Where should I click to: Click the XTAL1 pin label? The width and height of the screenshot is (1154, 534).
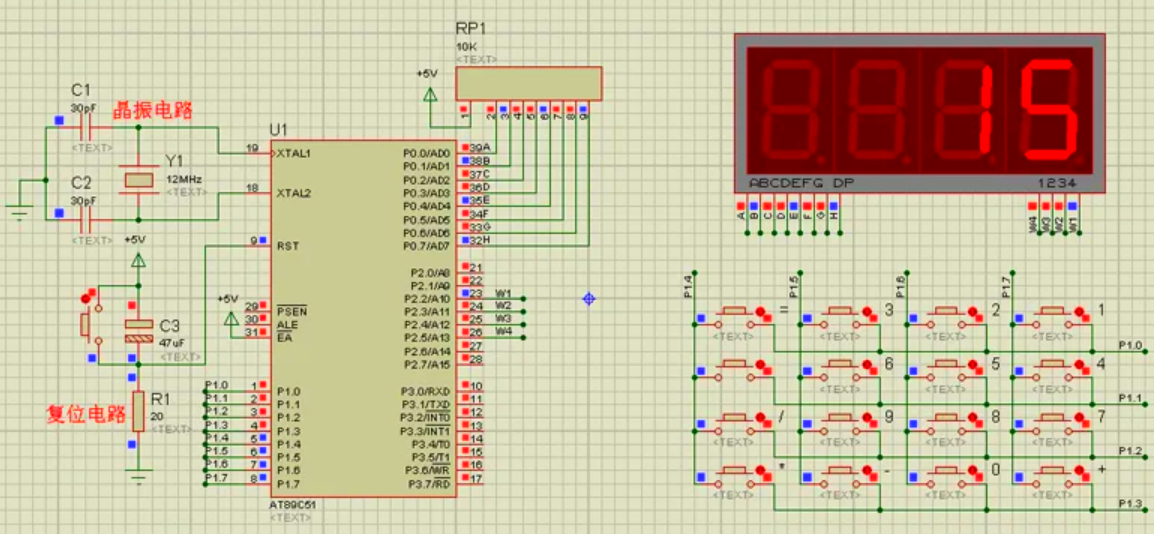click(293, 154)
